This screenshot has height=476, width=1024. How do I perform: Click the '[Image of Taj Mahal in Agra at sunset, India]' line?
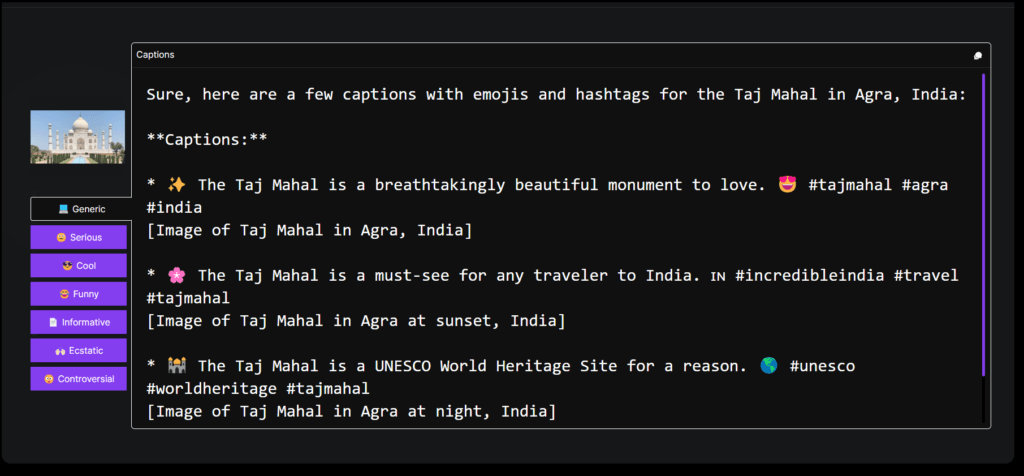pos(355,321)
